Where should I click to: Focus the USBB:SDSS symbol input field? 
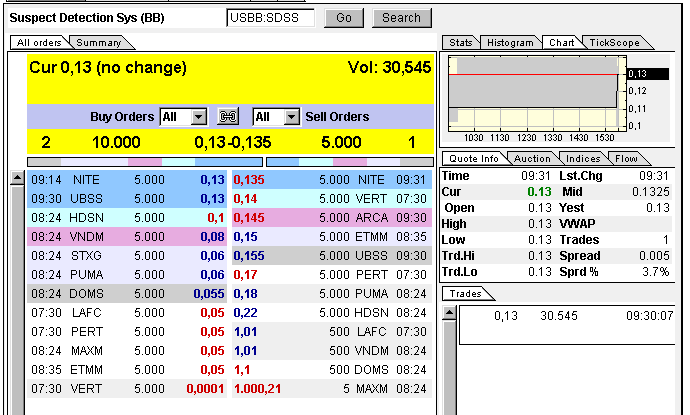[x=271, y=18]
